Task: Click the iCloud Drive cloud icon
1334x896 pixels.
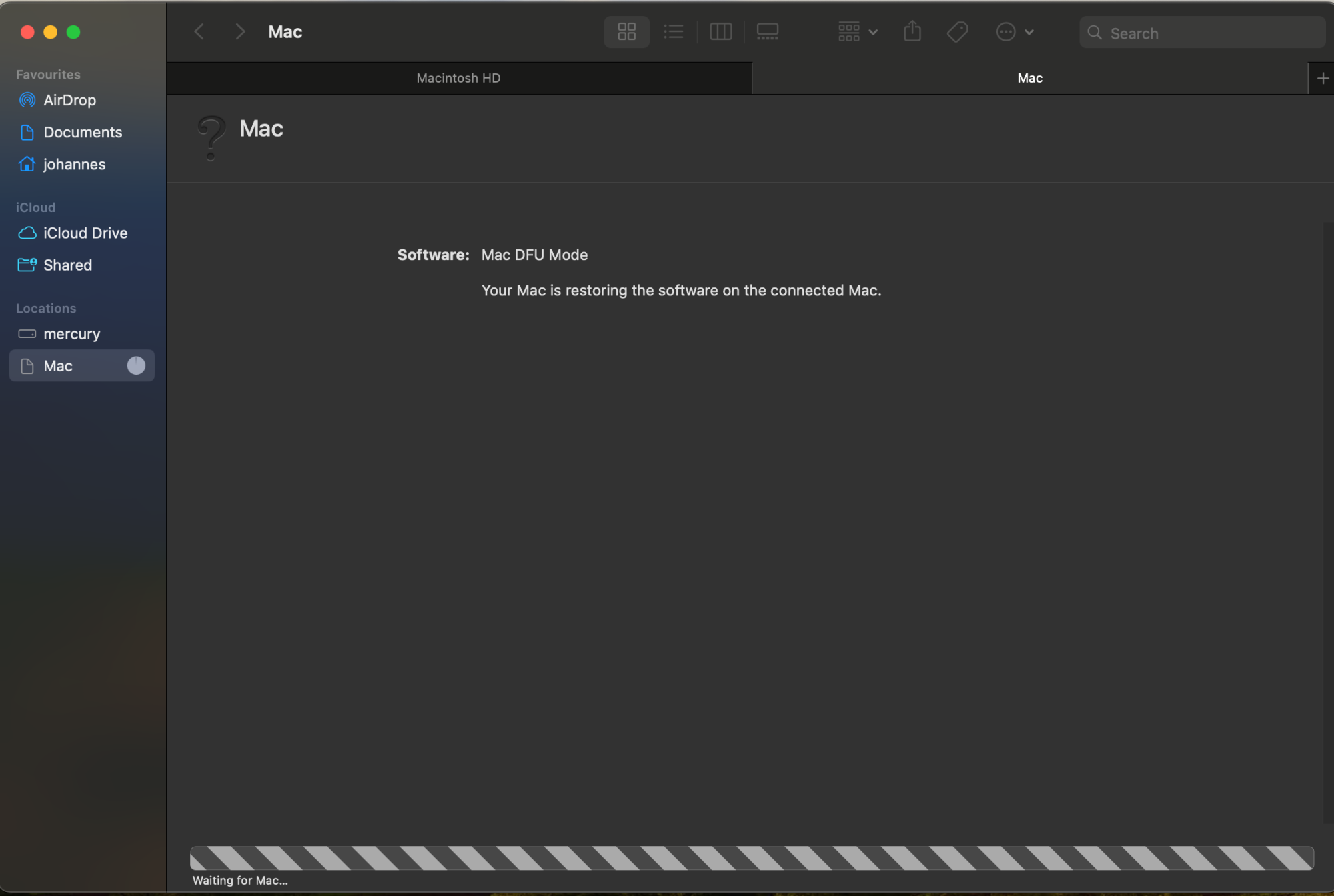Action: pyautogui.click(x=27, y=233)
